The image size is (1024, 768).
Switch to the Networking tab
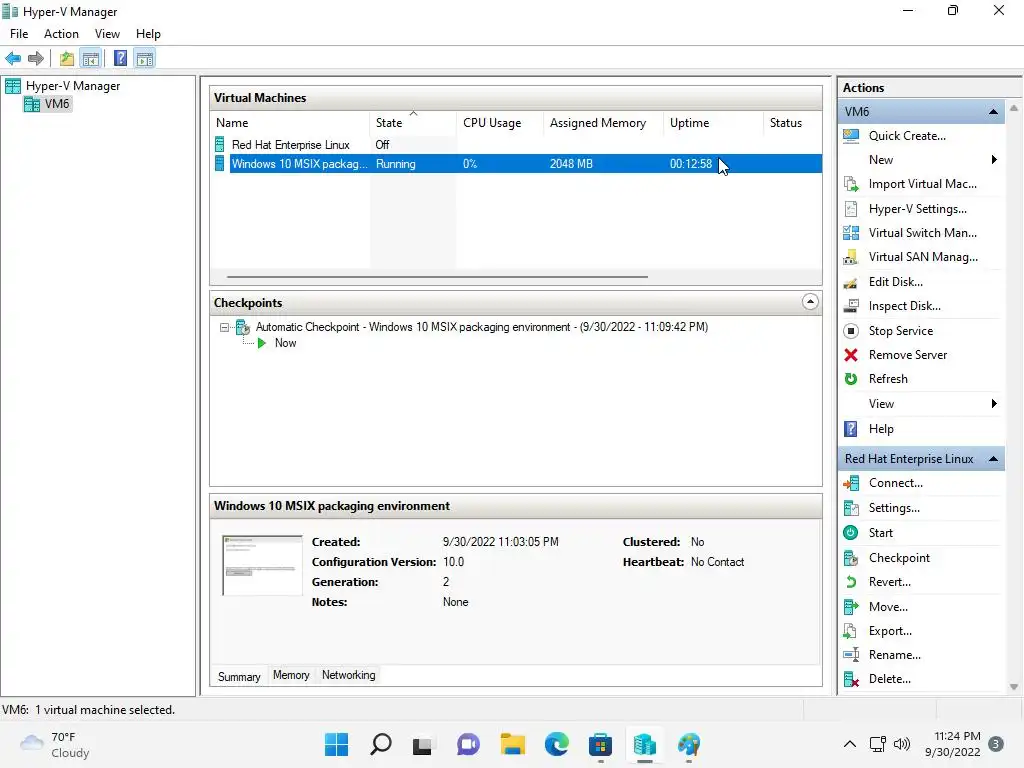coord(349,675)
